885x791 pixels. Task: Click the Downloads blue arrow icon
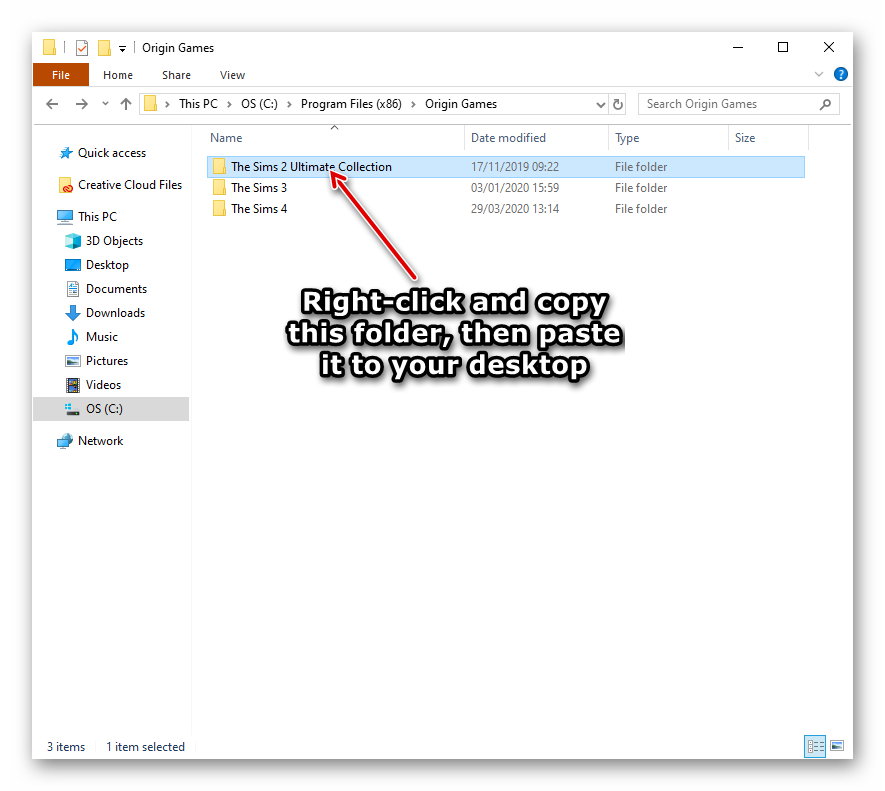[73, 313]
